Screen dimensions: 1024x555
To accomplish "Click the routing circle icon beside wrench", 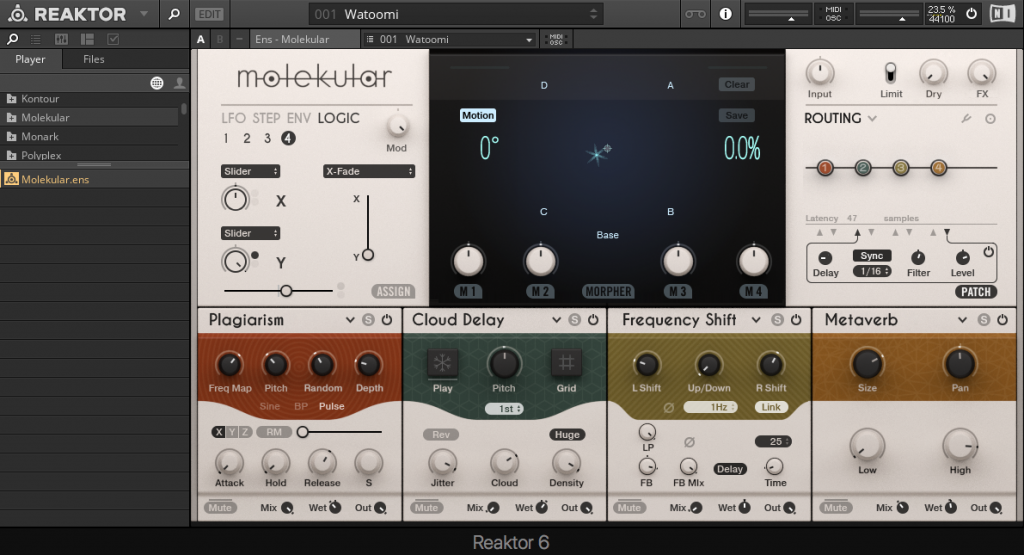I will [x=990, y=119].
